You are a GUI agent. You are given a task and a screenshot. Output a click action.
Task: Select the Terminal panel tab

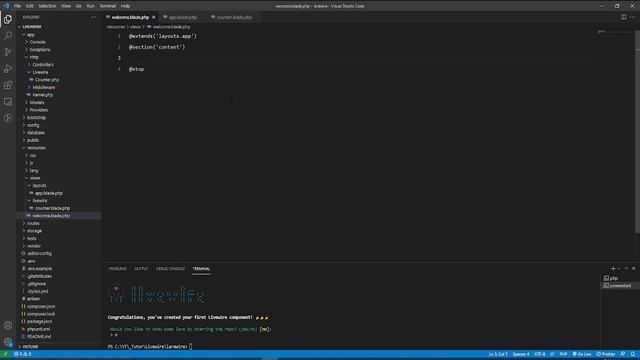(201, 269)
